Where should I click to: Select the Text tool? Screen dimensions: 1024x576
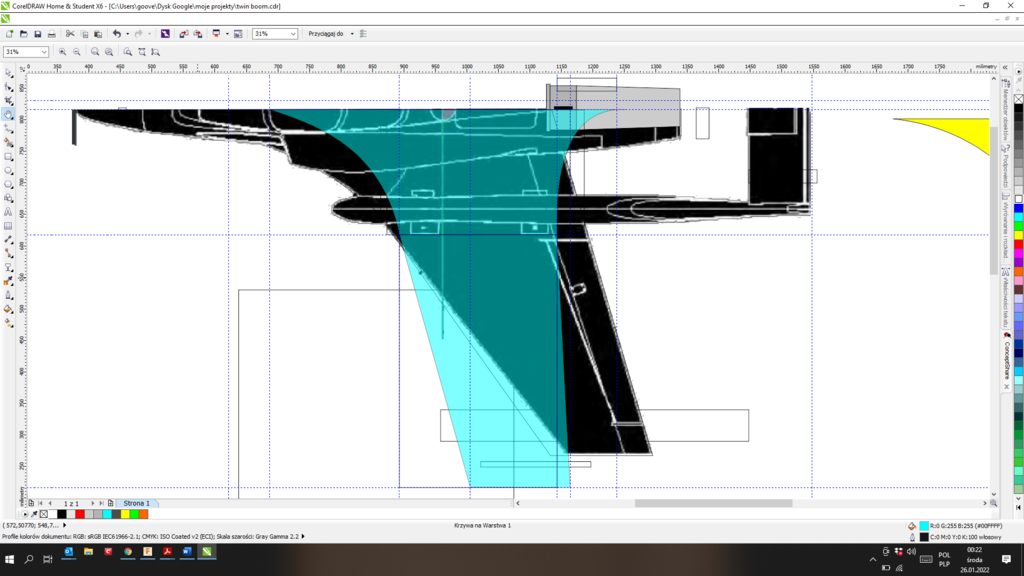[x=8, y=212]
